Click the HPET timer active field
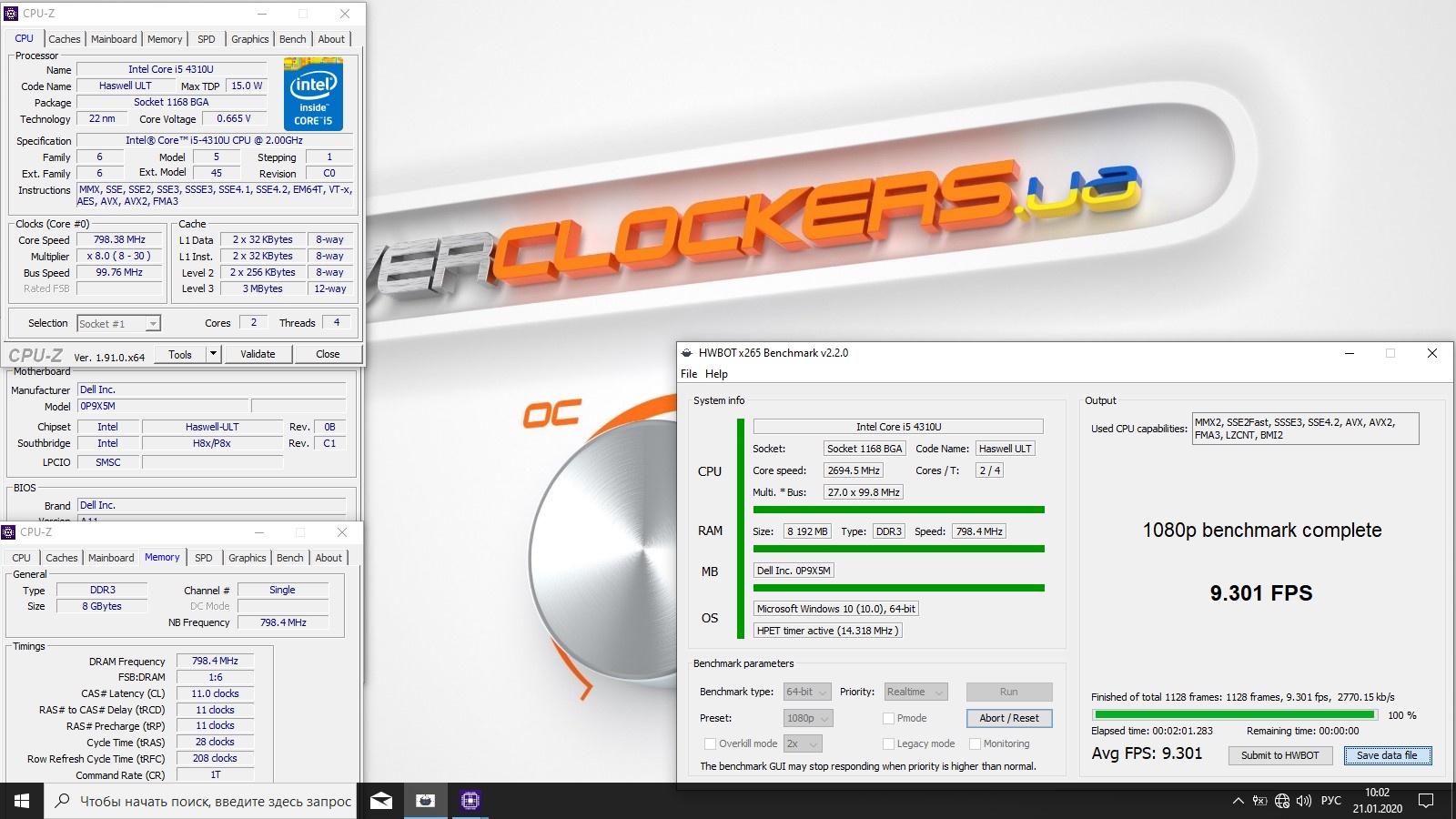 click(827, 631)
